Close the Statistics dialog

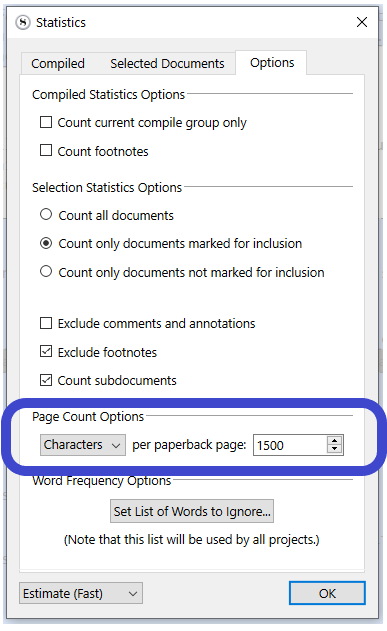362,22
